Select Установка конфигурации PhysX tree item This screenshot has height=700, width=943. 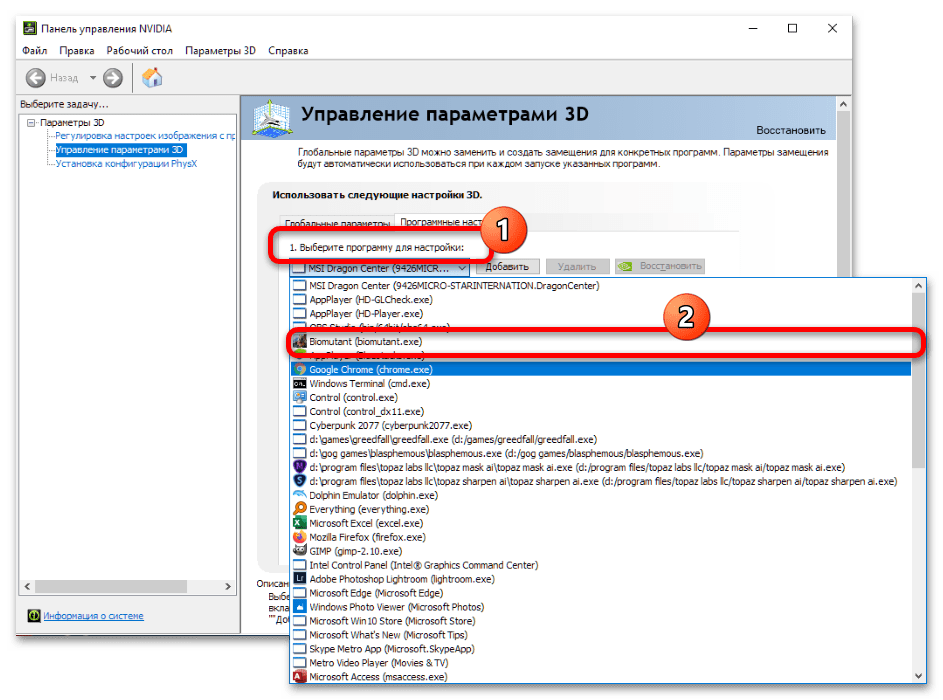pos(126,164)
